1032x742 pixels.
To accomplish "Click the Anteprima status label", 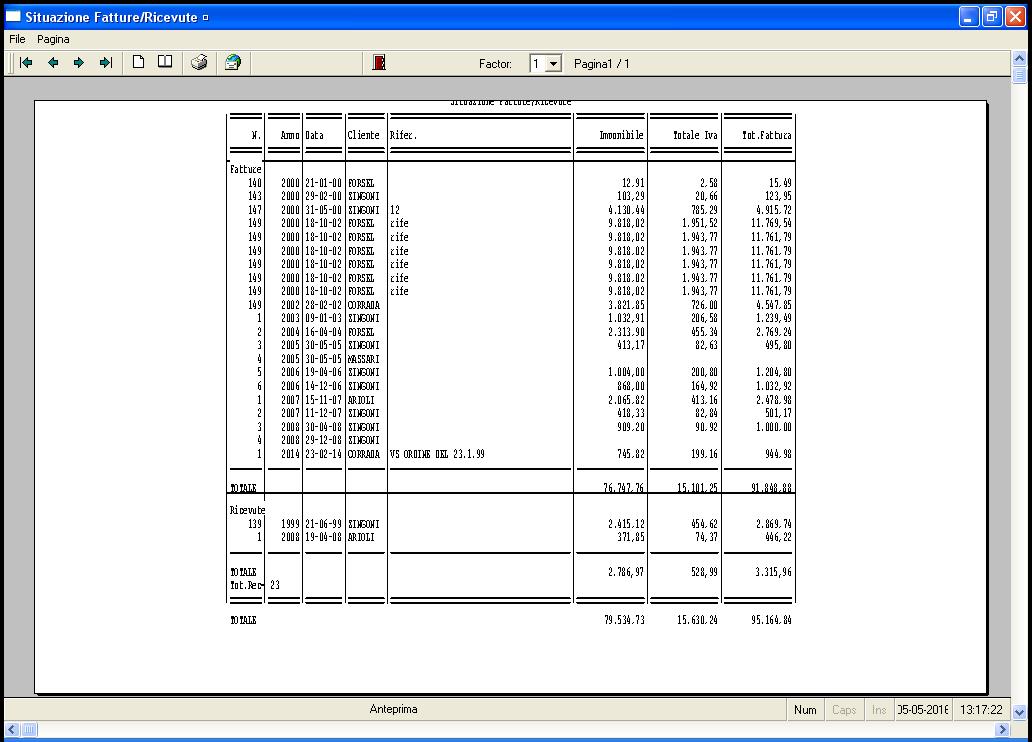I will 393,709.
